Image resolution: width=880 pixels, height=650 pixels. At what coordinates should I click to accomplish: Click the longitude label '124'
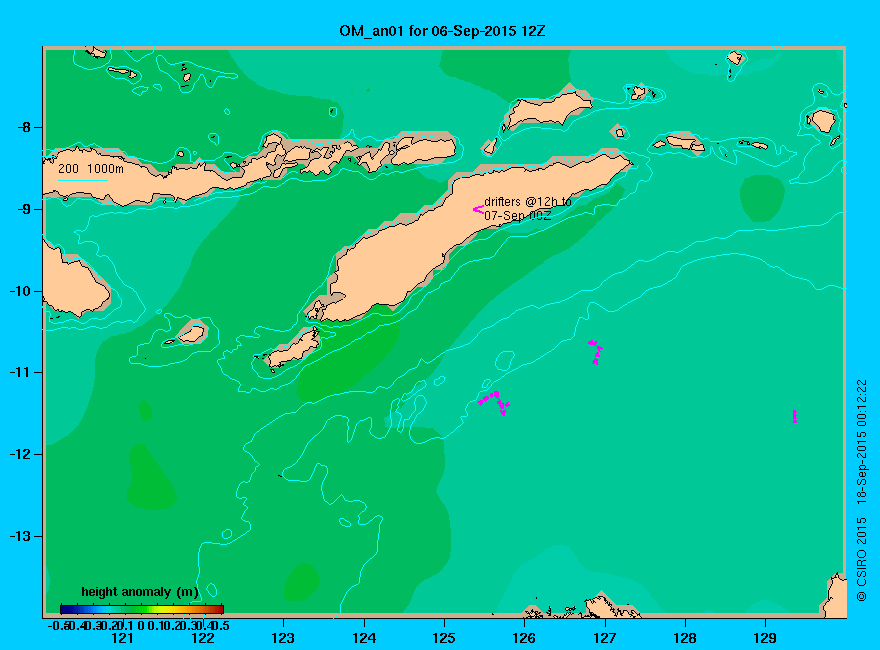[x=364, y=638]
